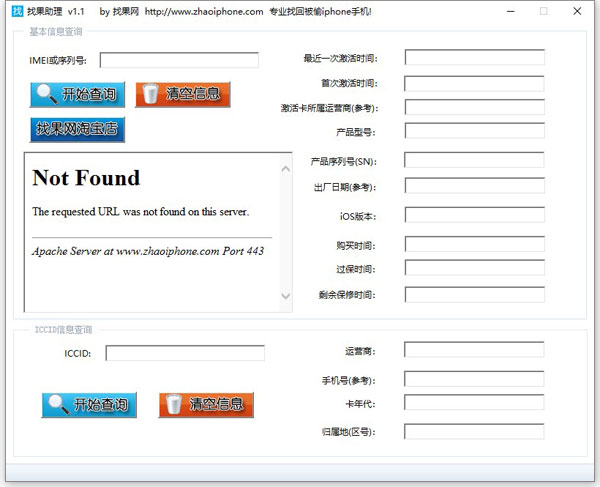Viewport: 600px width, 487px height.
Task: Click into the ICCID input field
Action: point(184,353)
